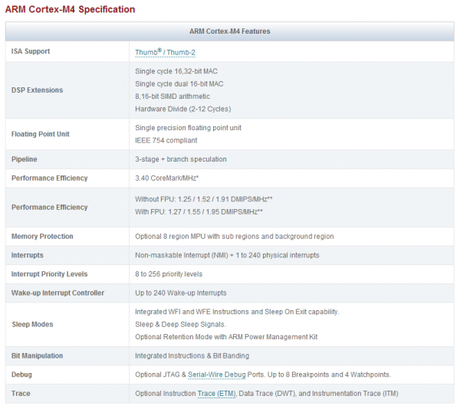The height and width of the screenshot is (409, 460).
Task: Click the Wake-up Interrupt Controller label
Action: coord(58,293)
